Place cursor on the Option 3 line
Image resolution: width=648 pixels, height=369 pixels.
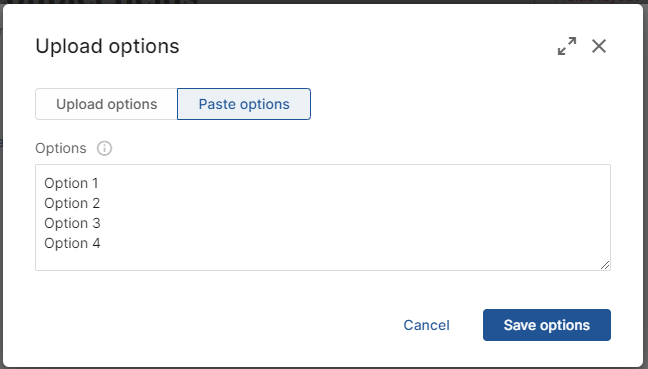point(72,223)
